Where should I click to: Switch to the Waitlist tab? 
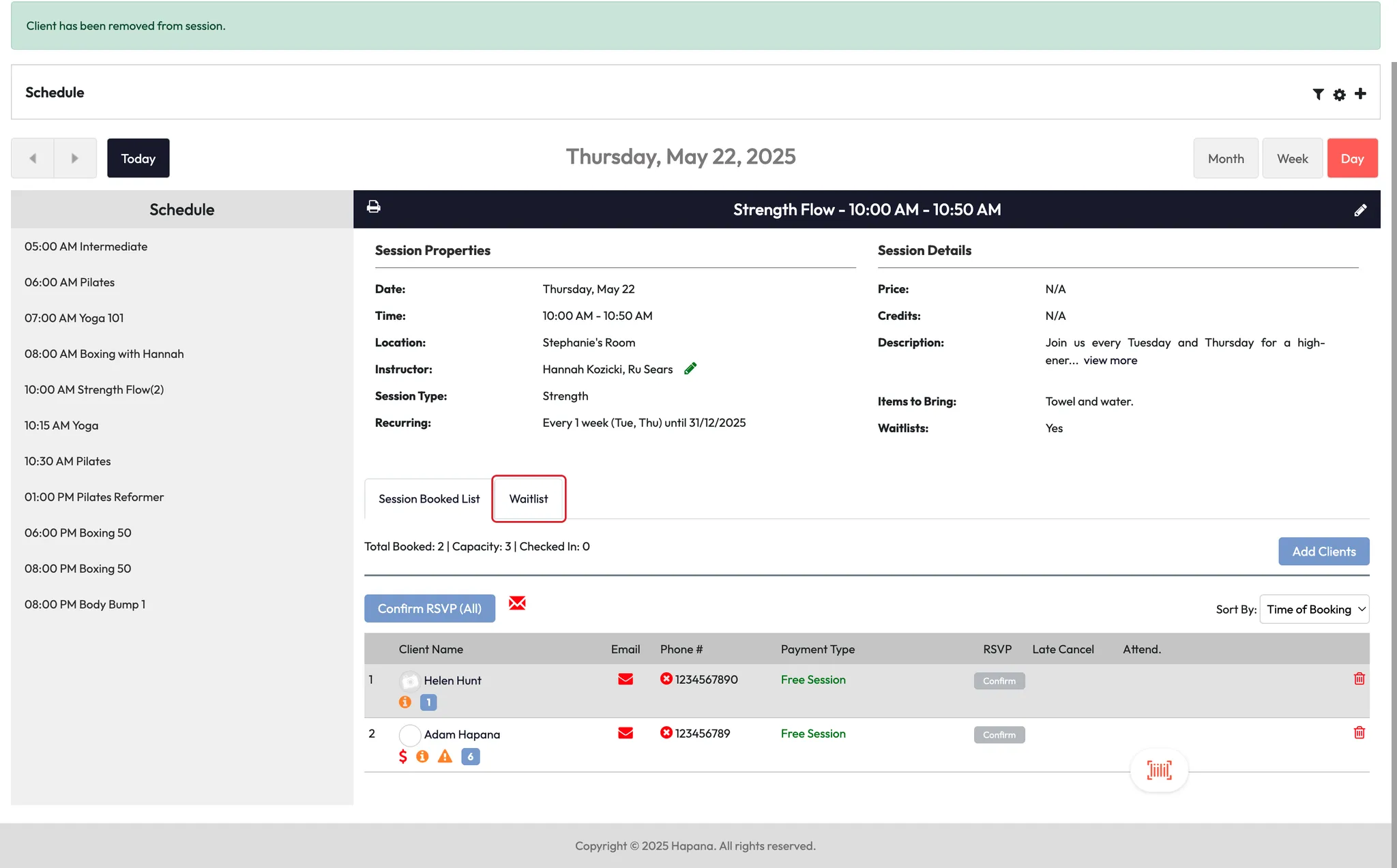tap(529, 498)
